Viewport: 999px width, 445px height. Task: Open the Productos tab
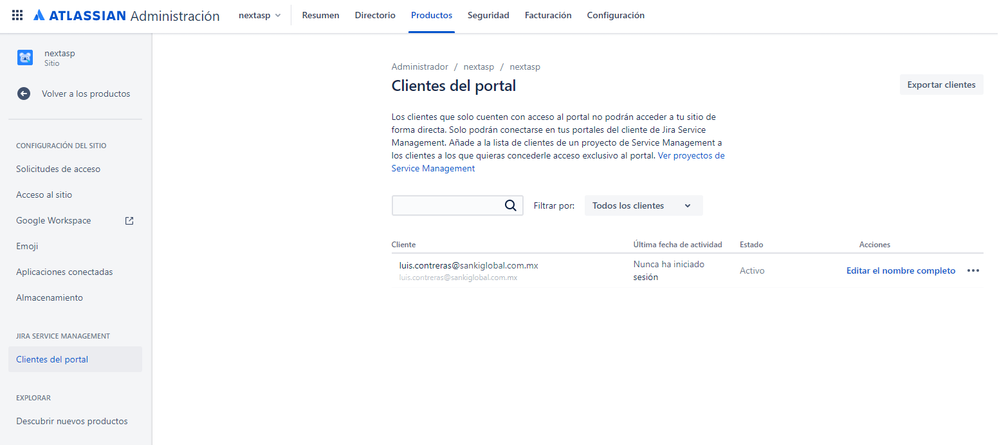click(x=431, y=15)
